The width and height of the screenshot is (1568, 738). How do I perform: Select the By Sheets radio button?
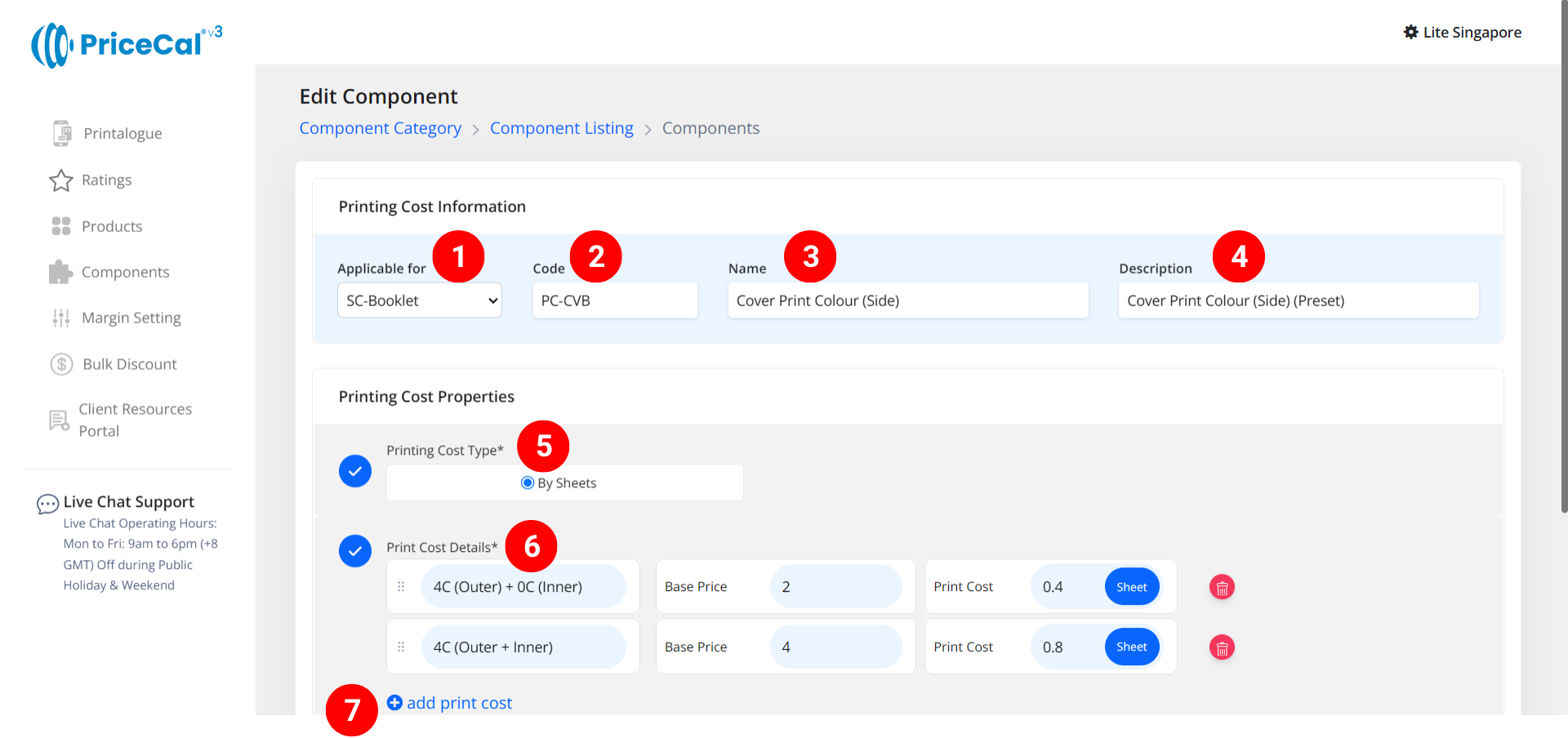coord(528,483)
